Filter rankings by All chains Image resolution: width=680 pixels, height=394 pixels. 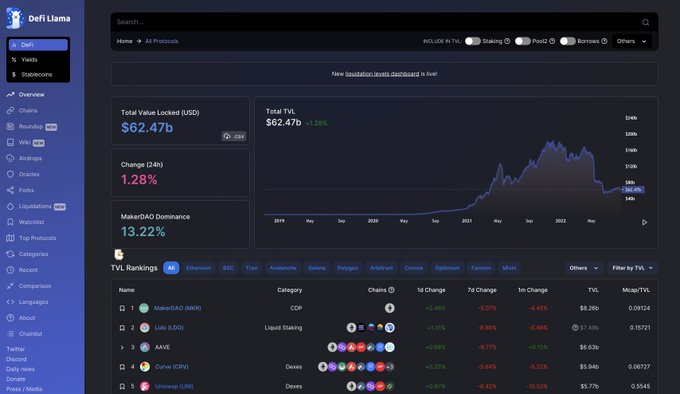[x=171, y=268]
